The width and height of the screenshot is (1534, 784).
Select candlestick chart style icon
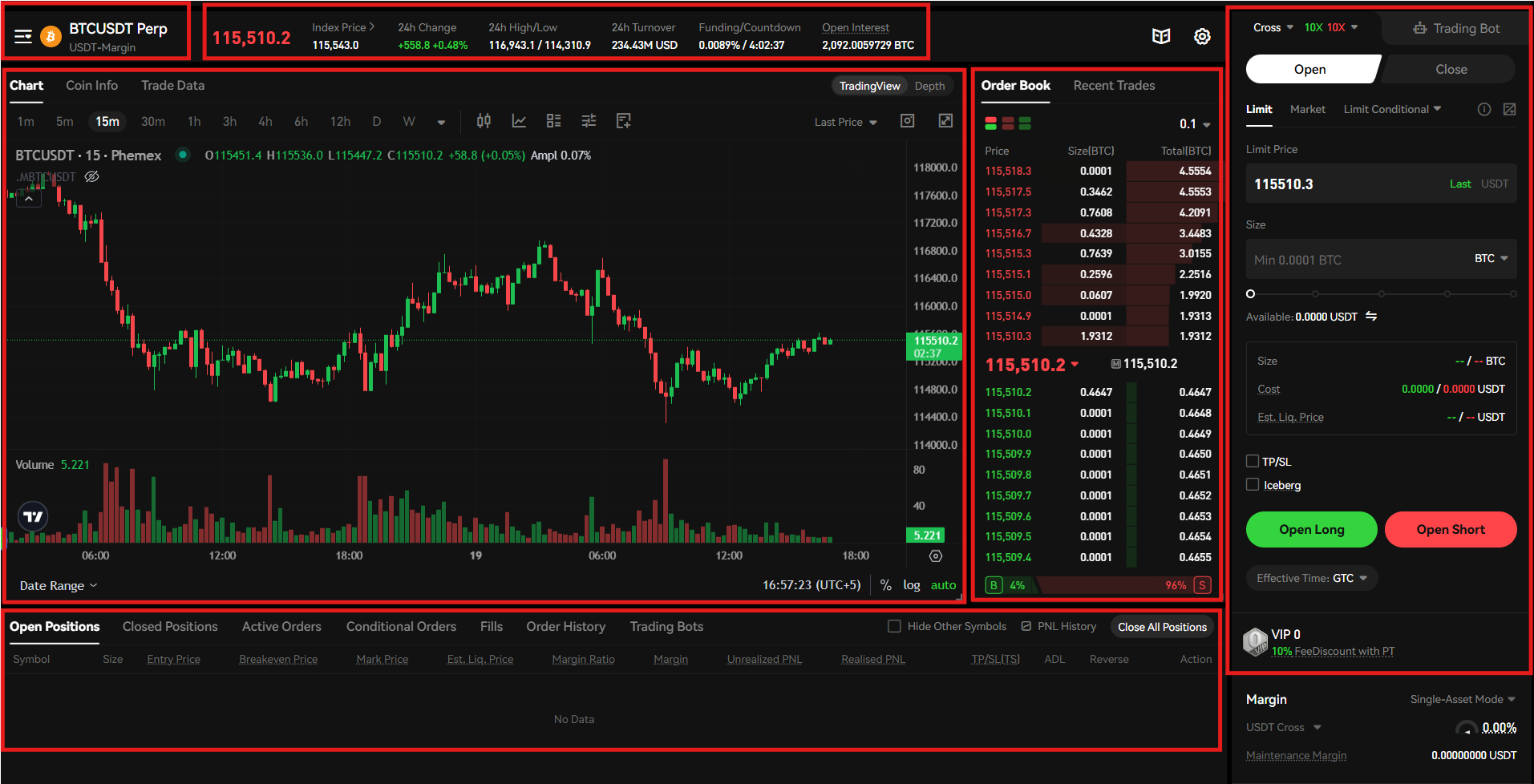coord(484,121)
